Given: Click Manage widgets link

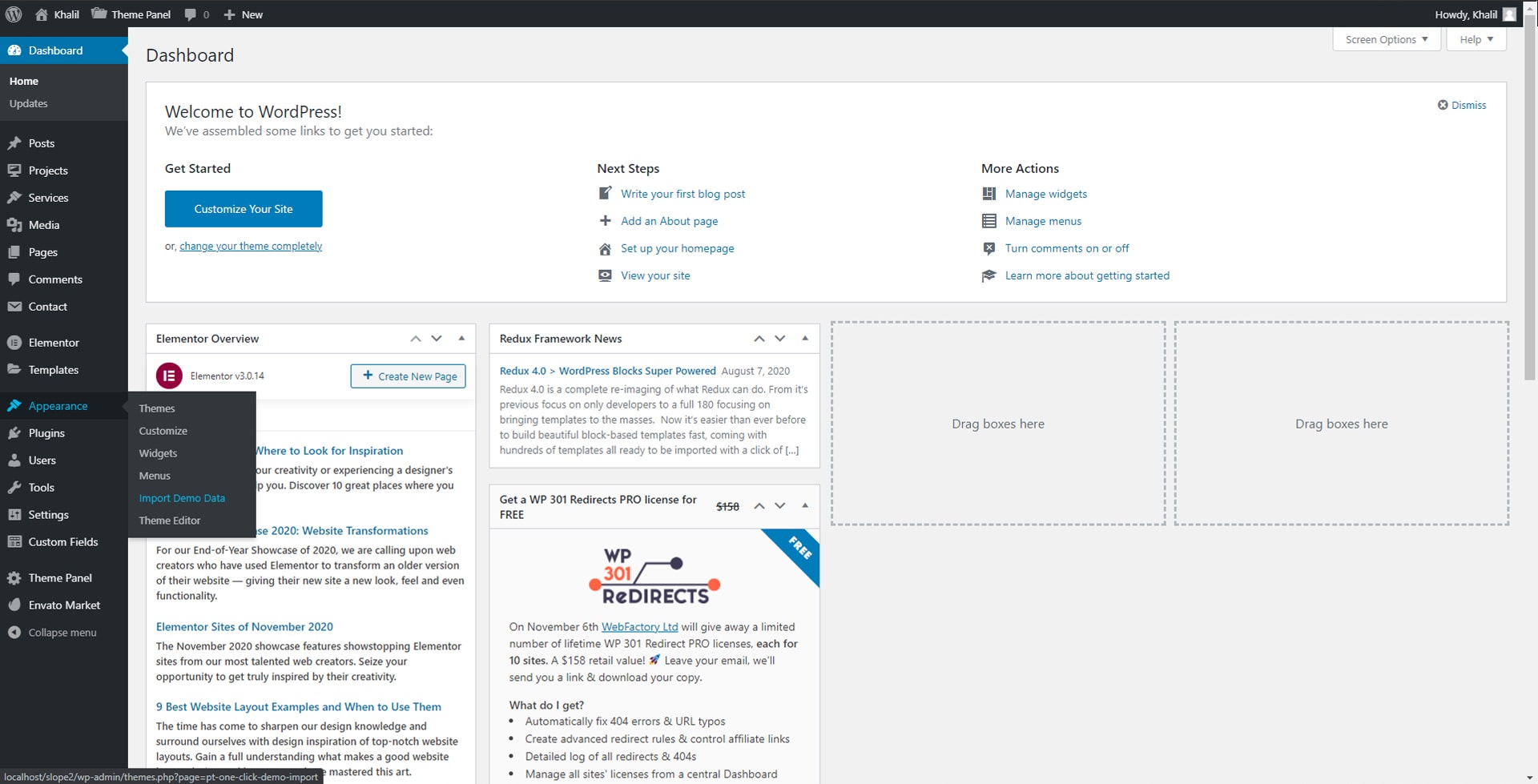Looking at the screenshot, I should (1046, 194).
